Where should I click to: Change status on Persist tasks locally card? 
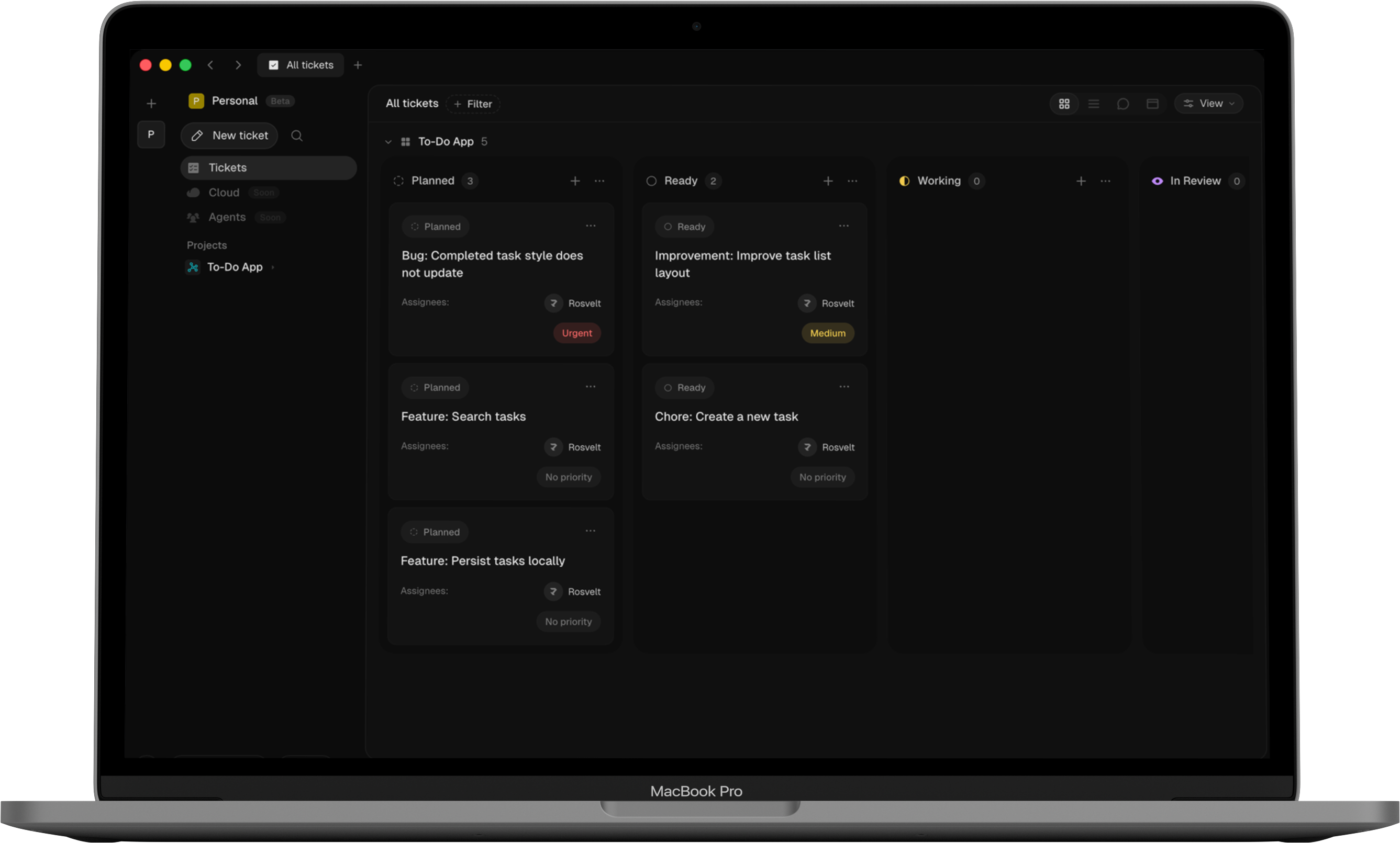[435, 532]
